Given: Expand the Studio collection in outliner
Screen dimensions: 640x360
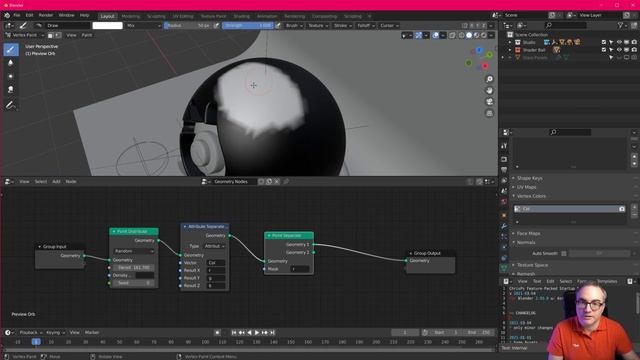Looking at the screenshot, I should click(510, 42).
